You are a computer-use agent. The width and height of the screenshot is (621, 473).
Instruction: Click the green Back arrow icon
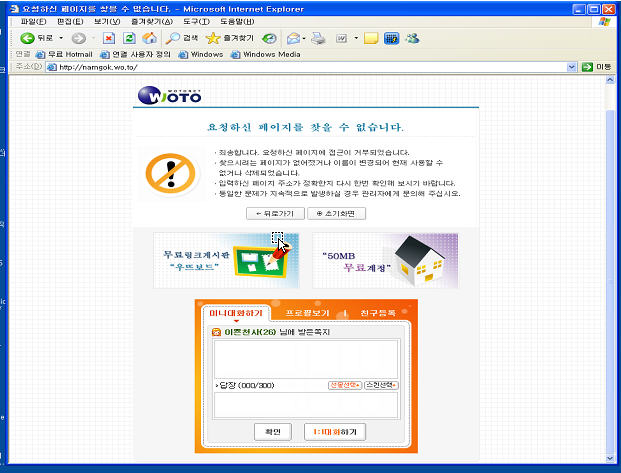[27, 38]
